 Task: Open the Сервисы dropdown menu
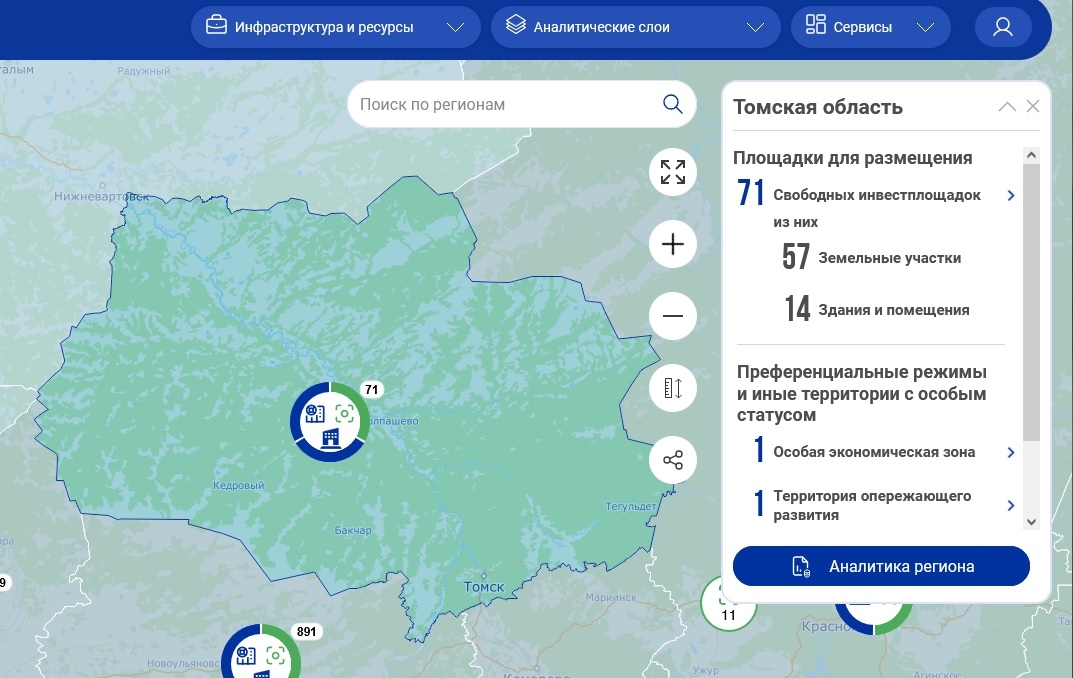870,27
